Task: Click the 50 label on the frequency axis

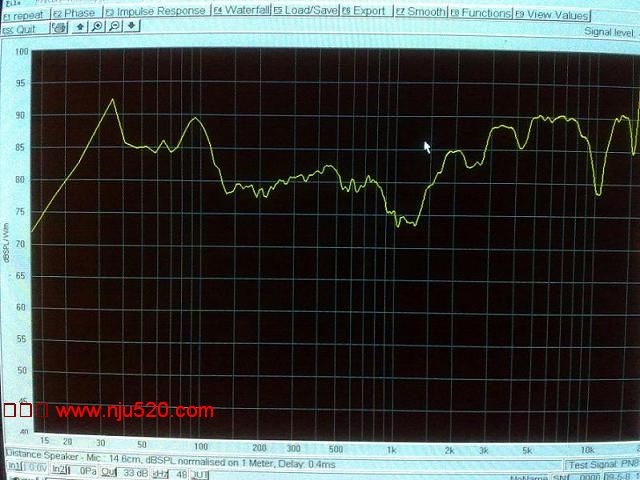Action: [x=141, y=444]
